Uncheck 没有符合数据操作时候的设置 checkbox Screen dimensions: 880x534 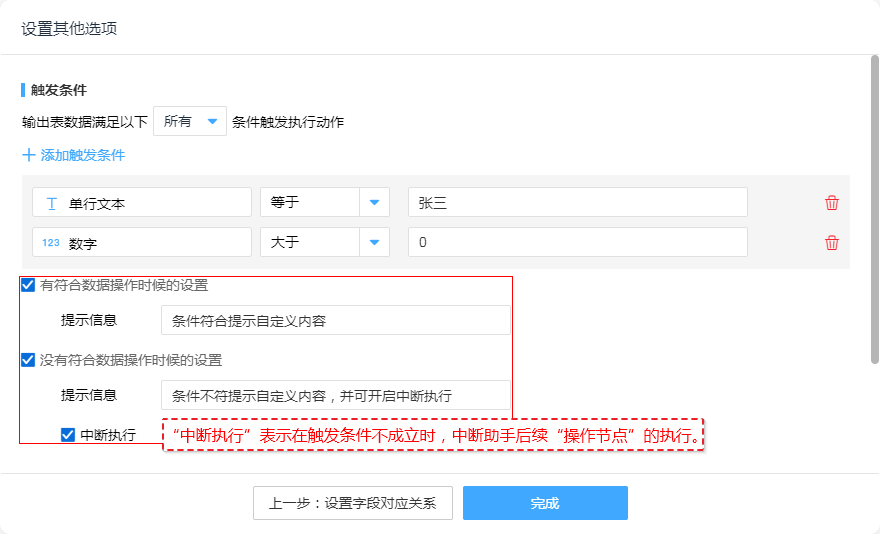(x=28, y=360)
